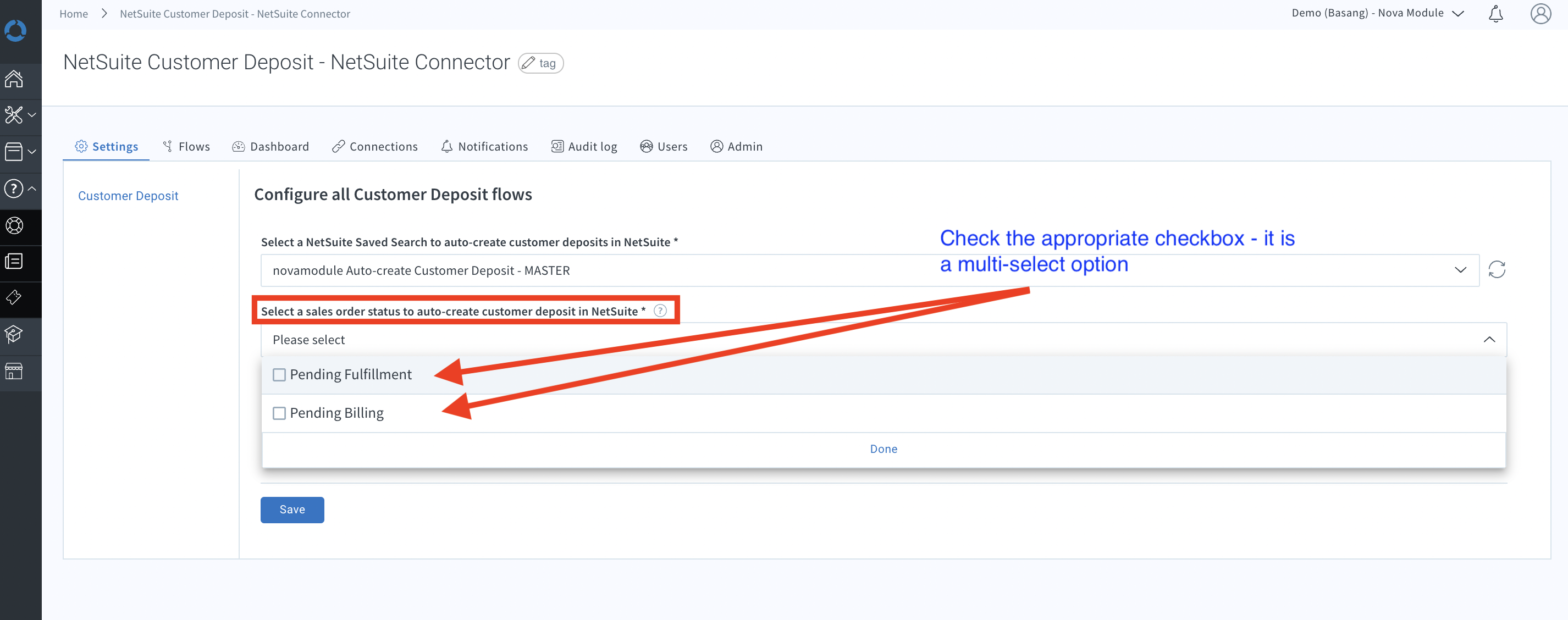Viewport: 1568px width, 620px height.
Task: Click the Pending Billing option text
Action: [x=336, y=413]
